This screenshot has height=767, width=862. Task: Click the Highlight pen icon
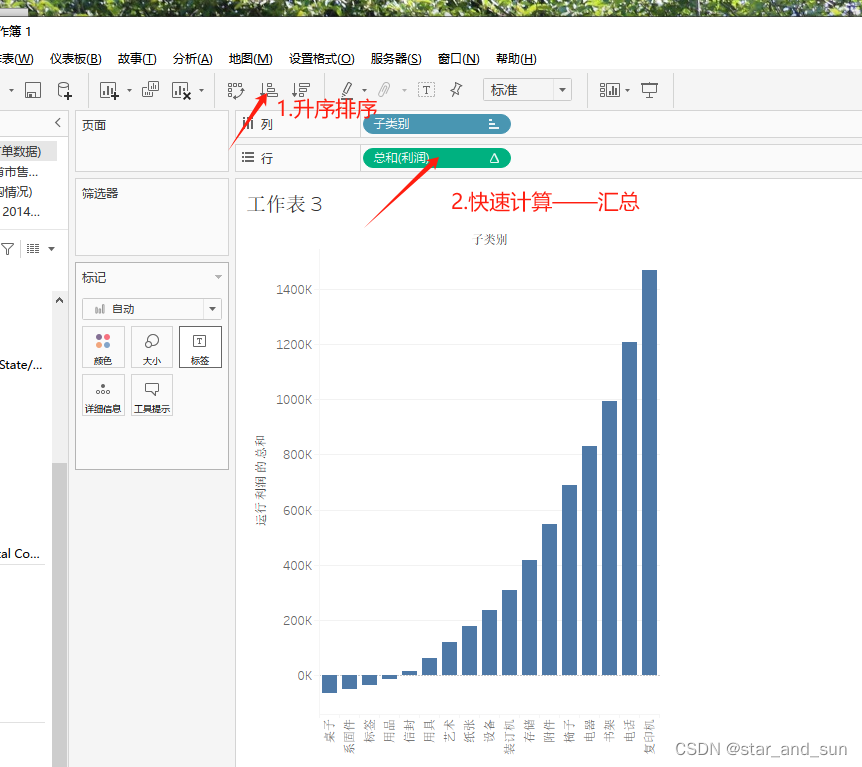[347, 90]
